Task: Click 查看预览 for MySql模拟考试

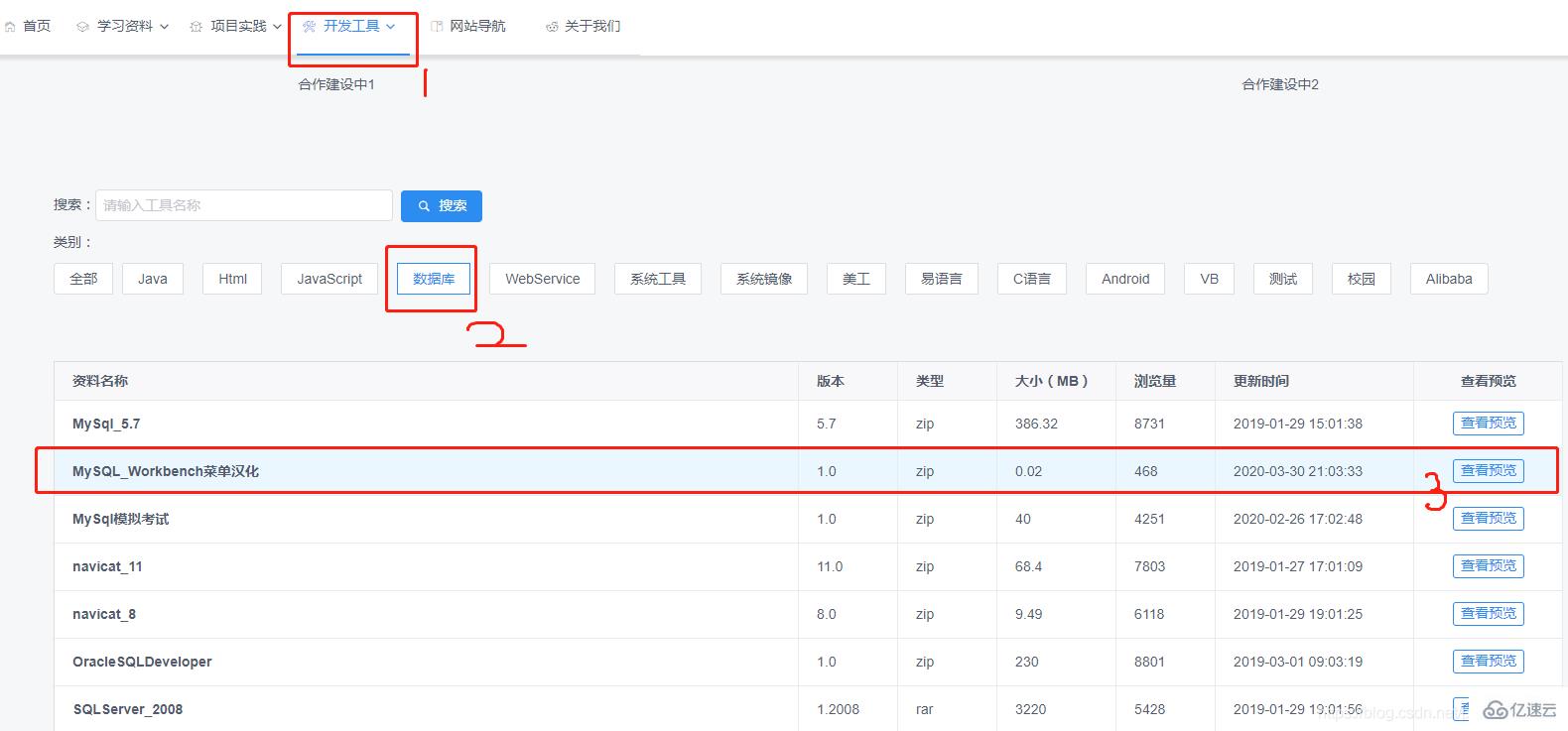Action: tap(1489, 519)
